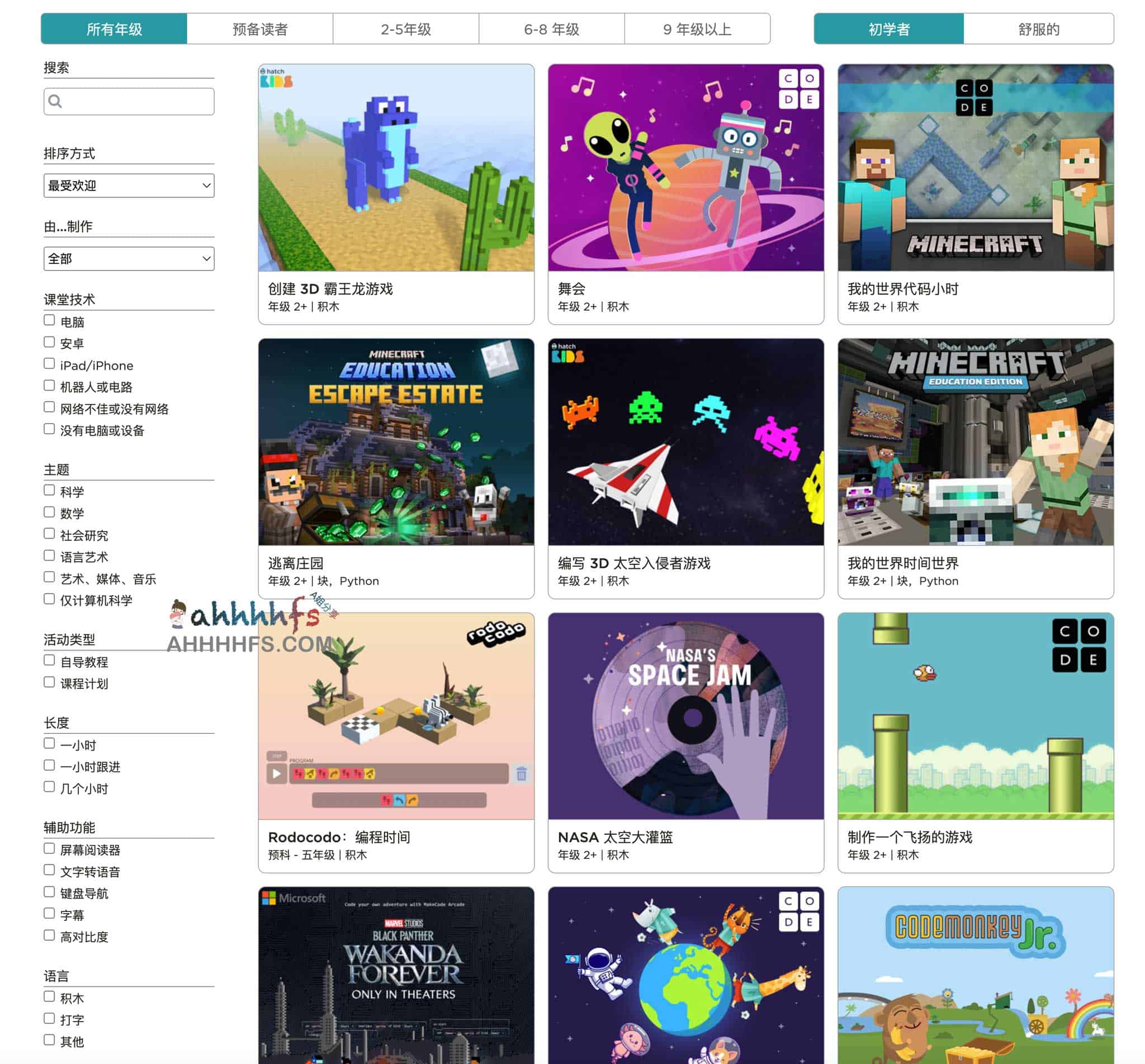Check the 自导教程 activity type option

[49, 660]
